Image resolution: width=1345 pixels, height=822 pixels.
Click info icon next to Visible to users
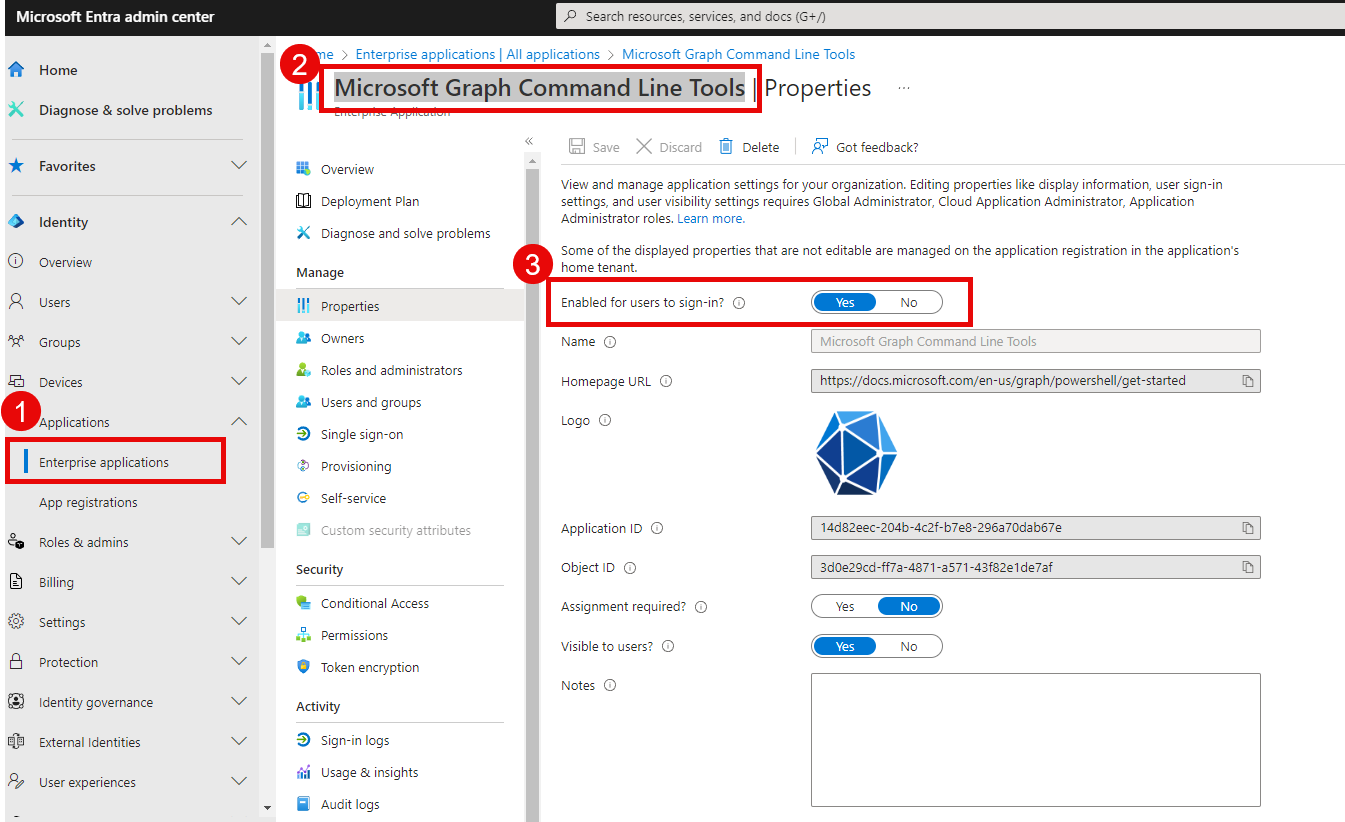tap(668, 646)
